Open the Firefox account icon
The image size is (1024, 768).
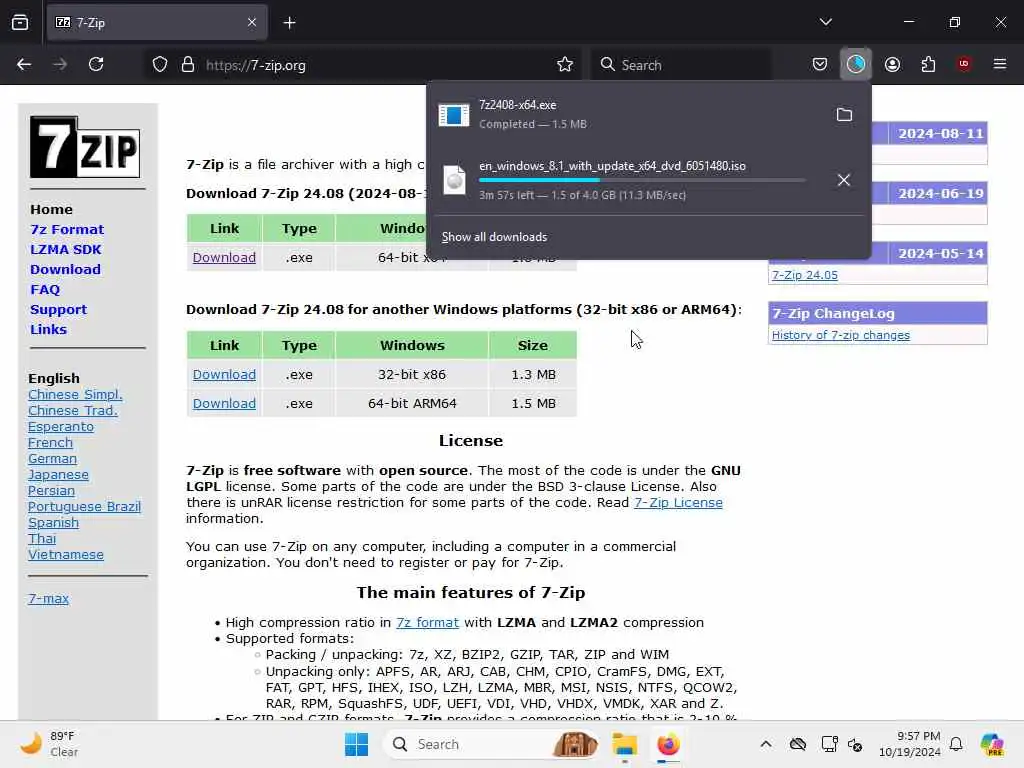pos(892,65)
